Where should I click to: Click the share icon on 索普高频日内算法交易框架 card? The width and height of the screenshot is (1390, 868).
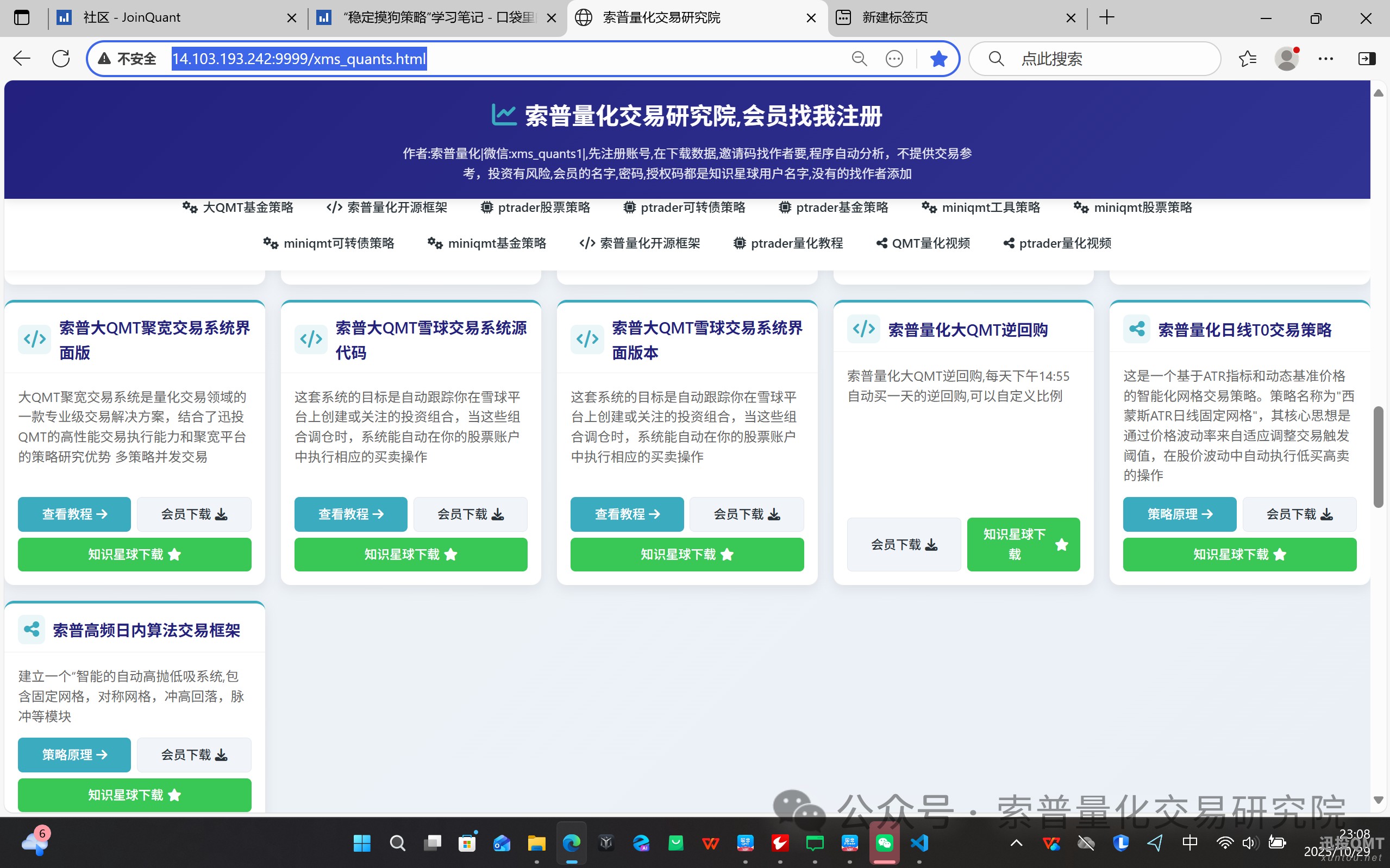pos(31,628)
